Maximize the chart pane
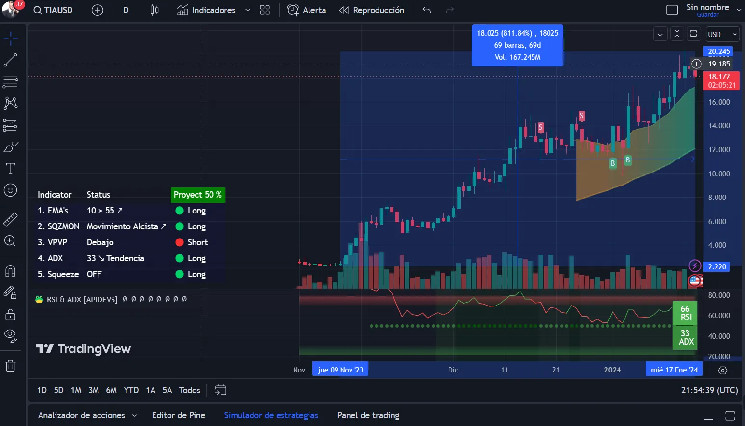 point(693,34)
